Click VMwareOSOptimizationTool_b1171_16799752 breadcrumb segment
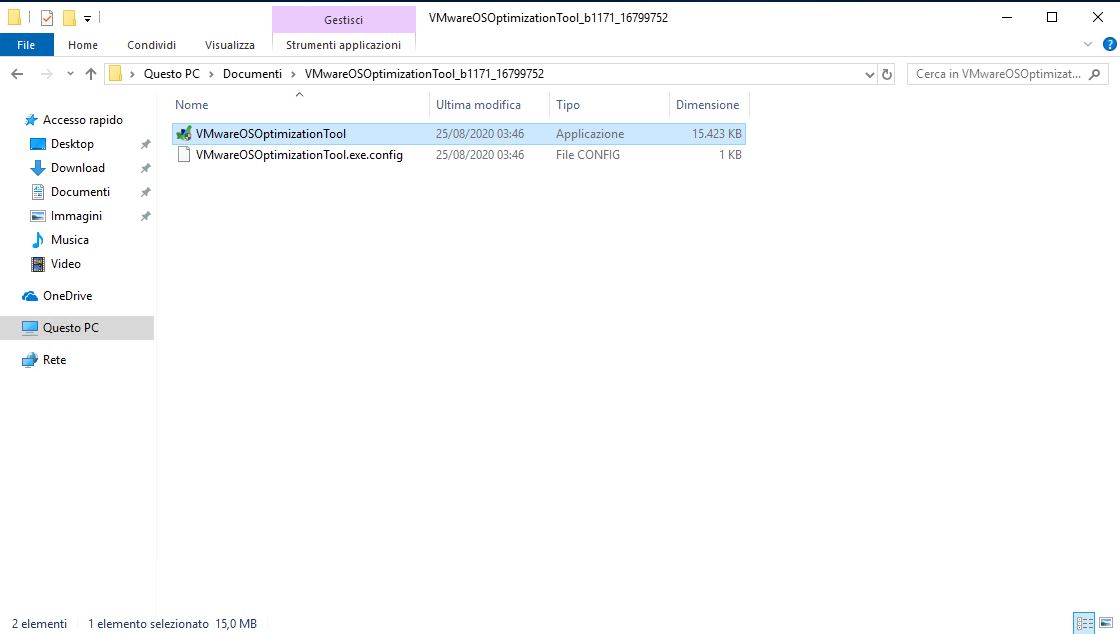Screen dimensions: 1120x634 coord(424,74)
